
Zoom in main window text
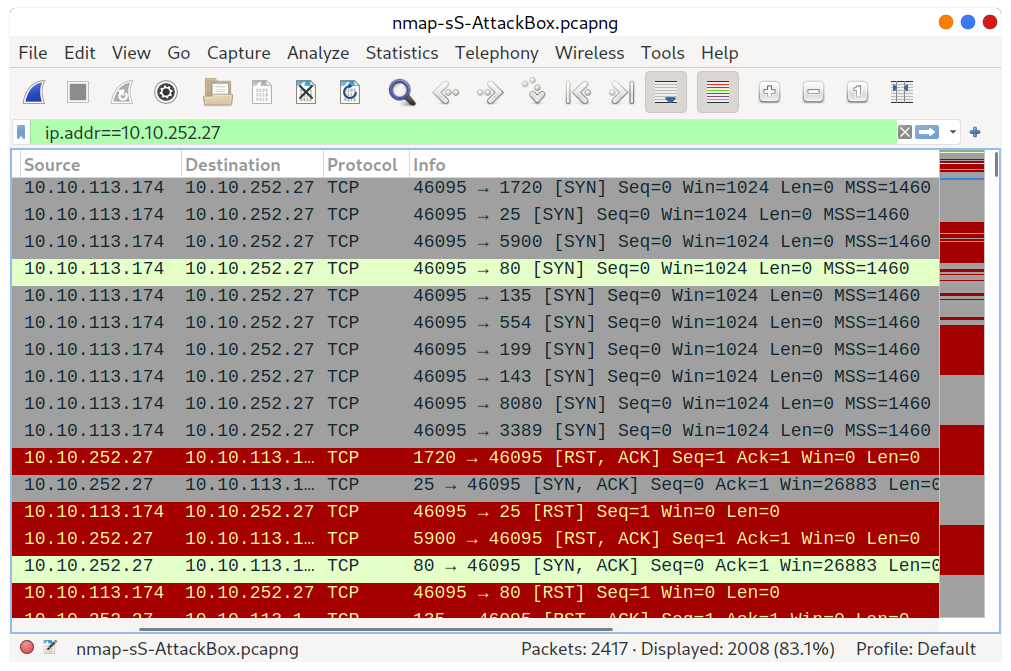point(769,92)
